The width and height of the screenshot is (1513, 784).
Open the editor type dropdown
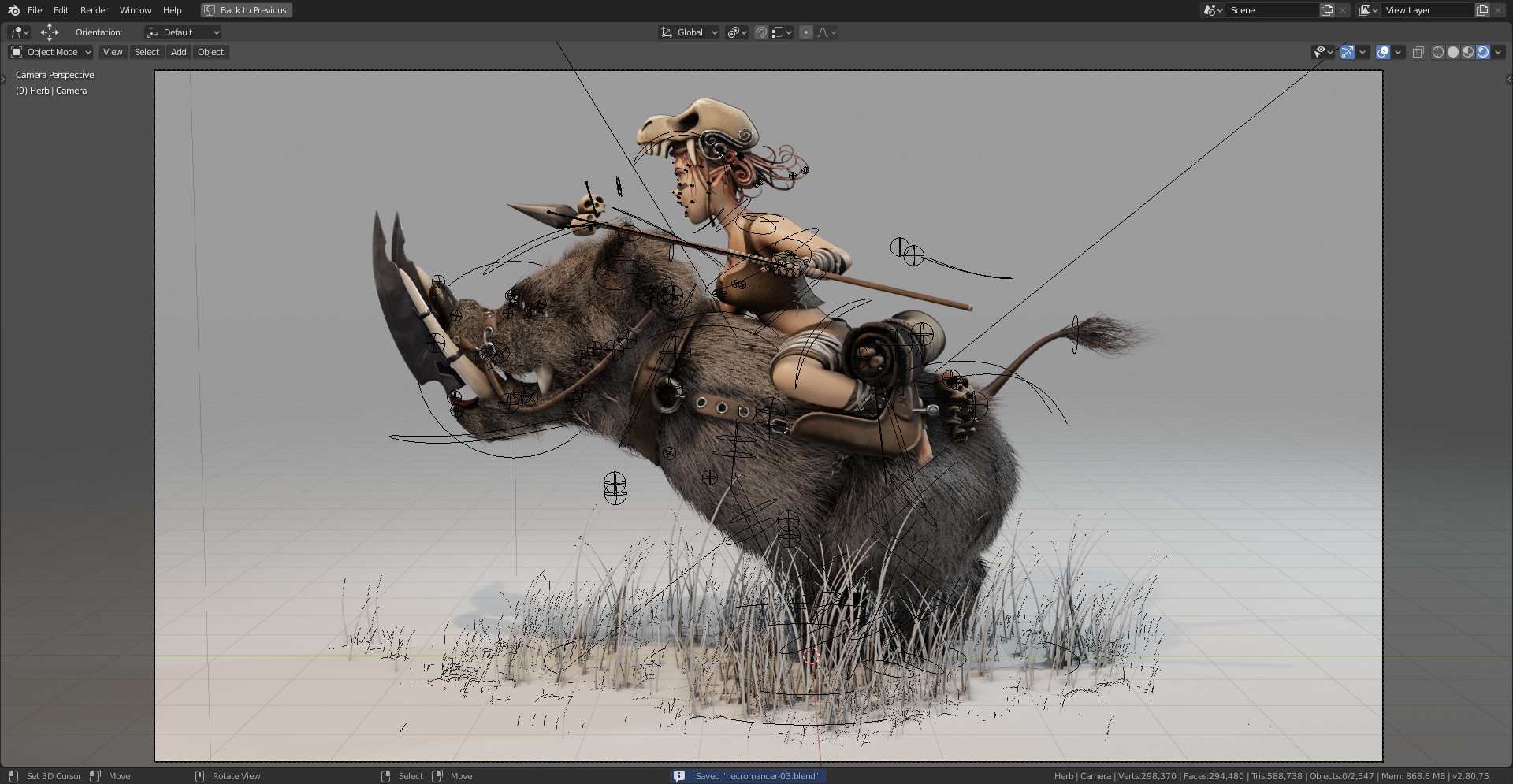pyautogui.click(x=19, y=32)
